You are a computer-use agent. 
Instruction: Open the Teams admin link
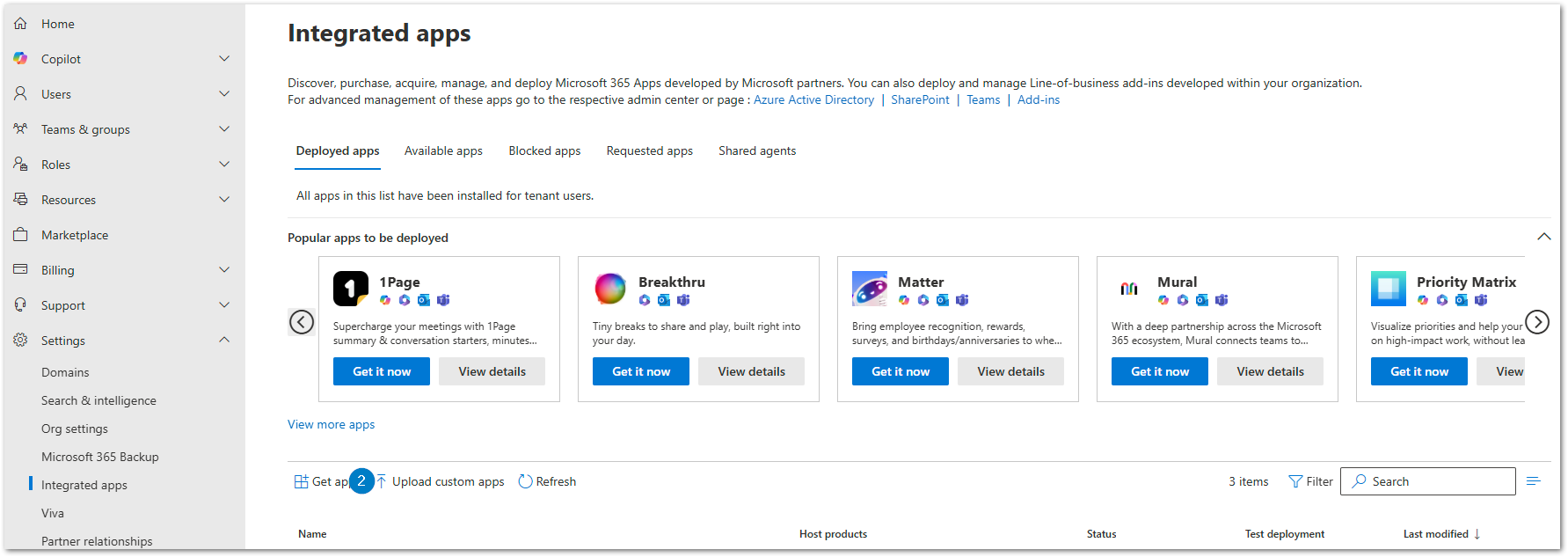tap(983, 99)
